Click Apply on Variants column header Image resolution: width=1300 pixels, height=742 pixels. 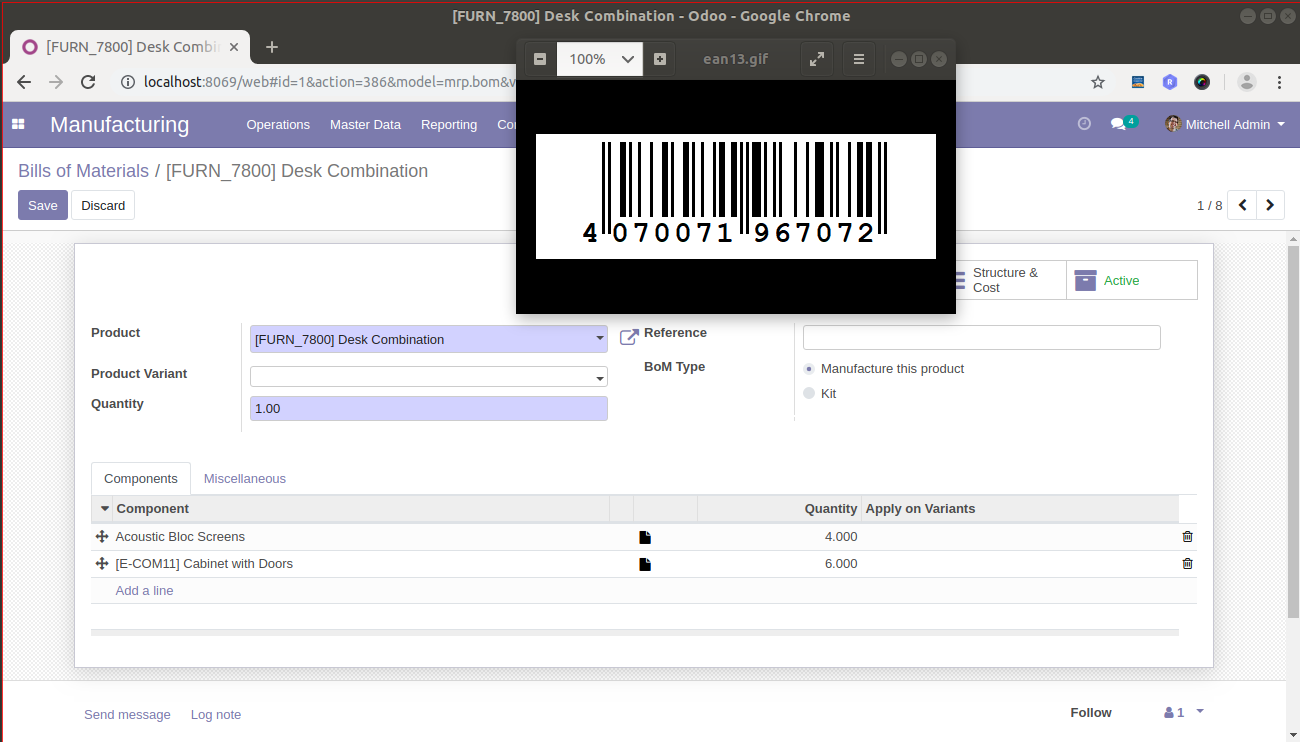(920, 509)
